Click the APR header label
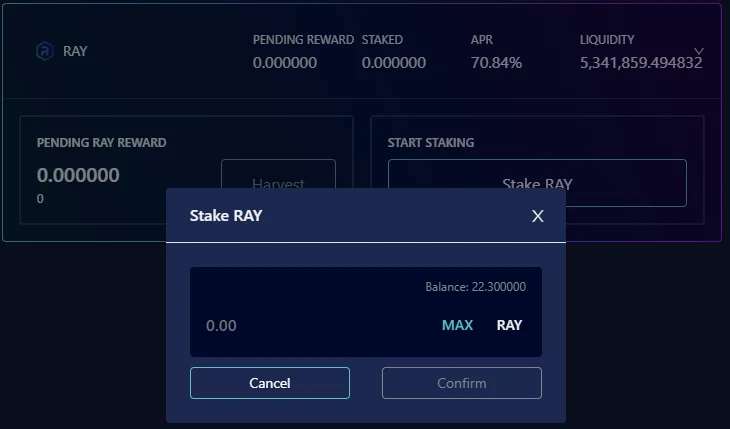 tap(481, 40)
